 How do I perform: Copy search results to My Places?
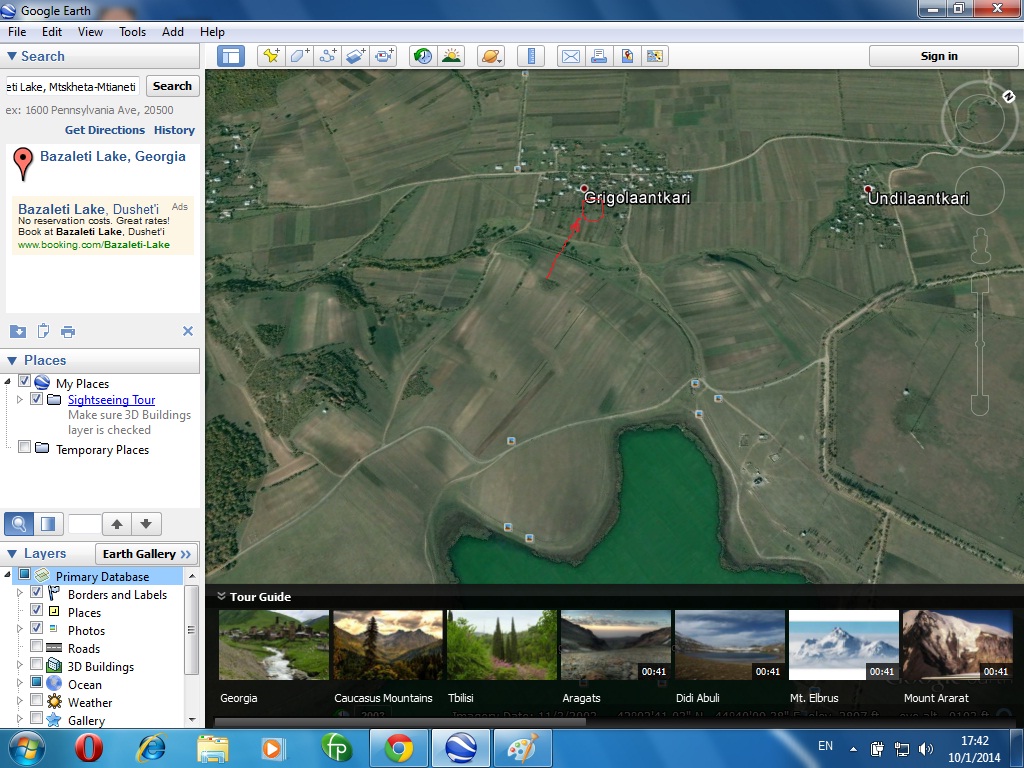(x=18, y=332)
